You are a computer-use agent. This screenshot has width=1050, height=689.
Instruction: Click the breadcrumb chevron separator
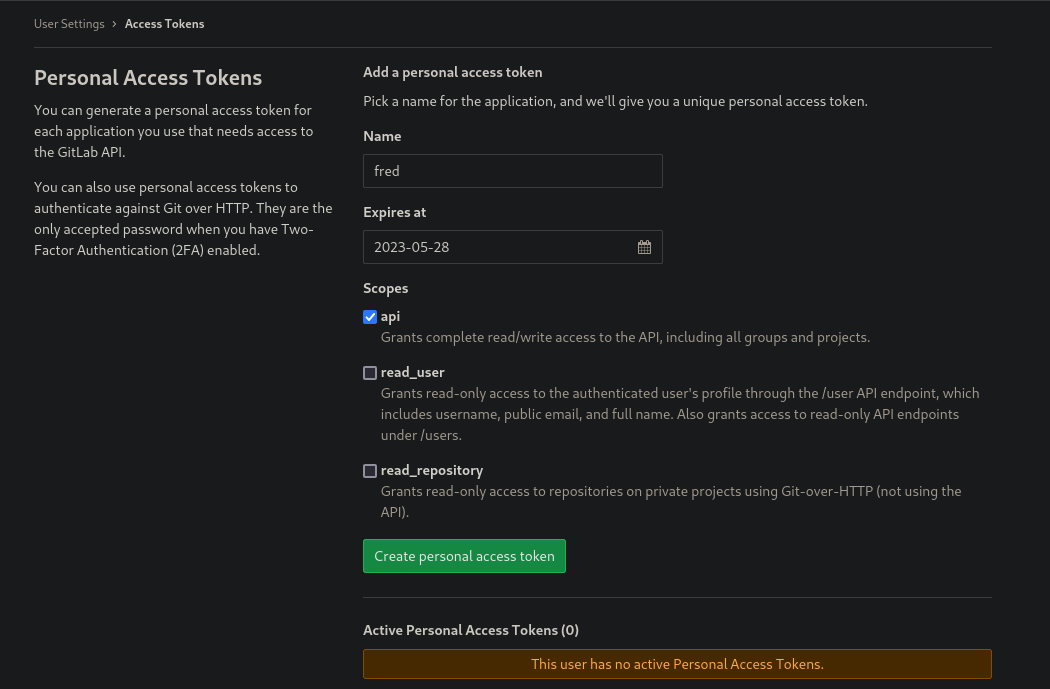pos(115,24)
